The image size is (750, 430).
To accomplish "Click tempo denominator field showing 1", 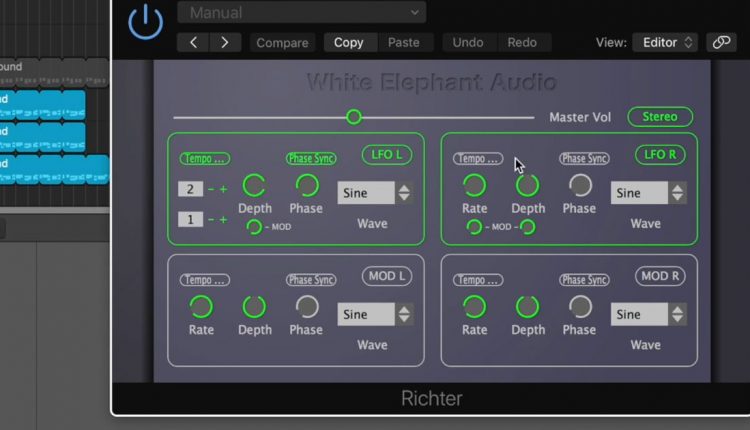I will tap(190, 219).
